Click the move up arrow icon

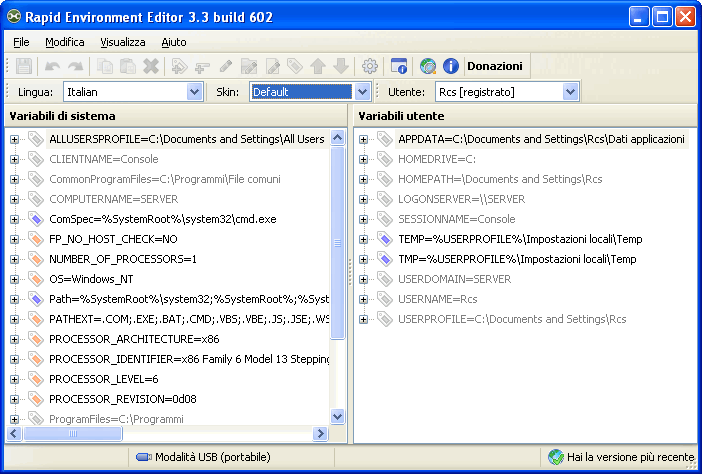[x=318, y=66]
